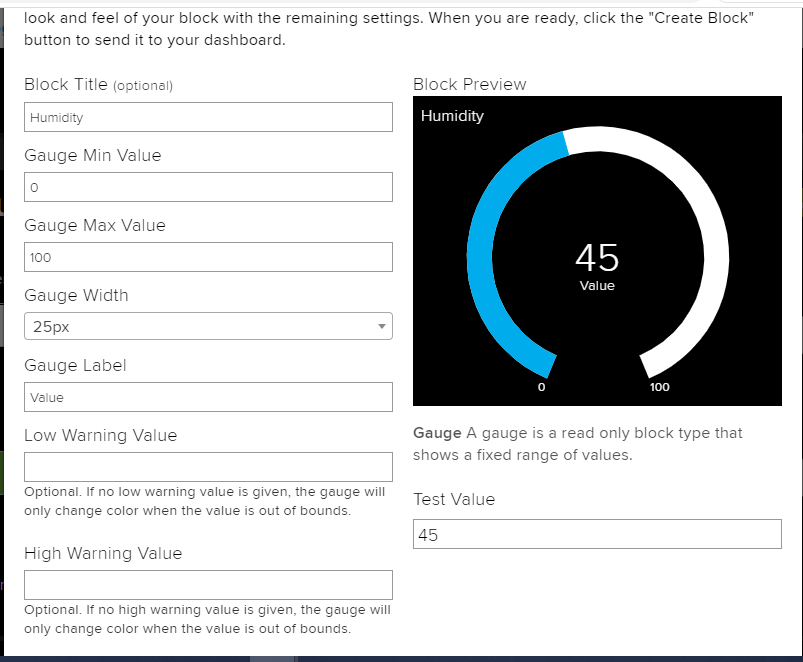
Task: Click the Humidity title in preview
Action: coord(452,116)
